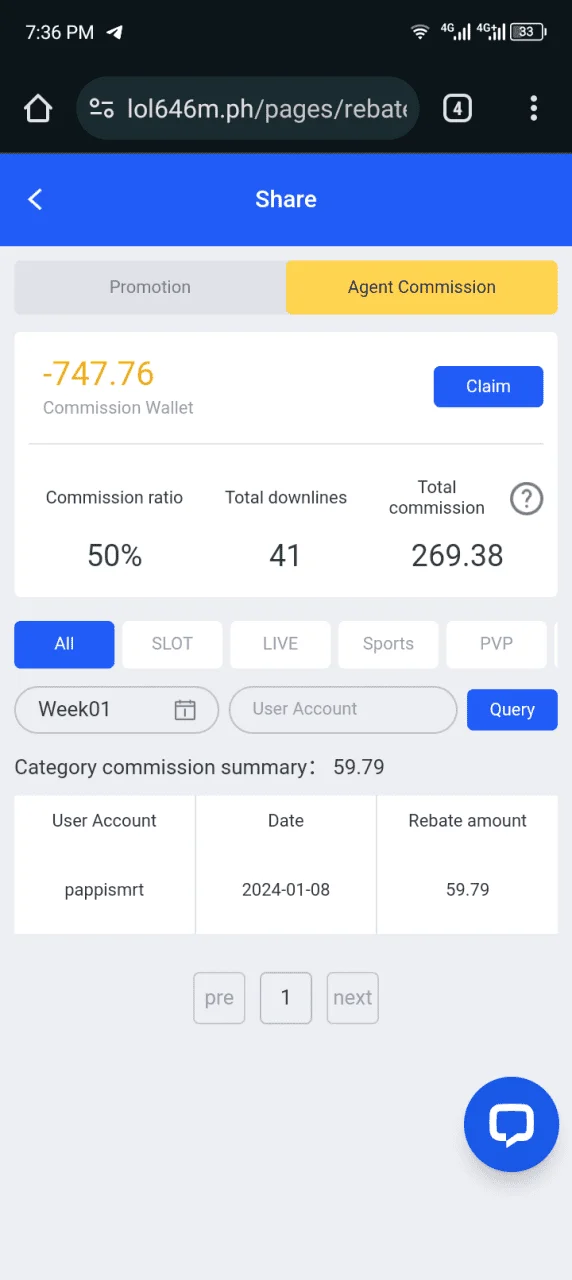Tap the browser home icon

point(38,108)
